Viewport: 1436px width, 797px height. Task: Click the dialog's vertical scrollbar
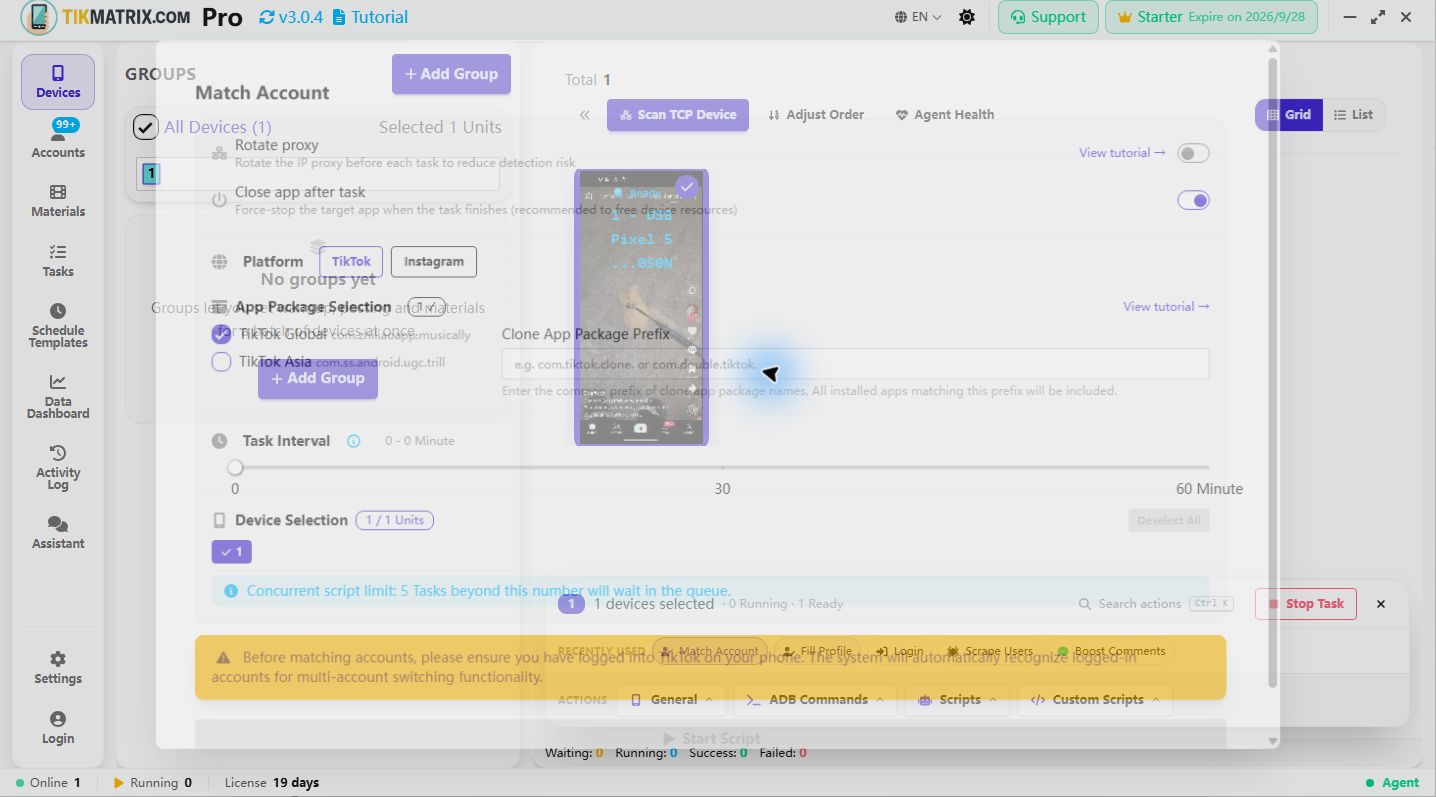coord(1272,372)
